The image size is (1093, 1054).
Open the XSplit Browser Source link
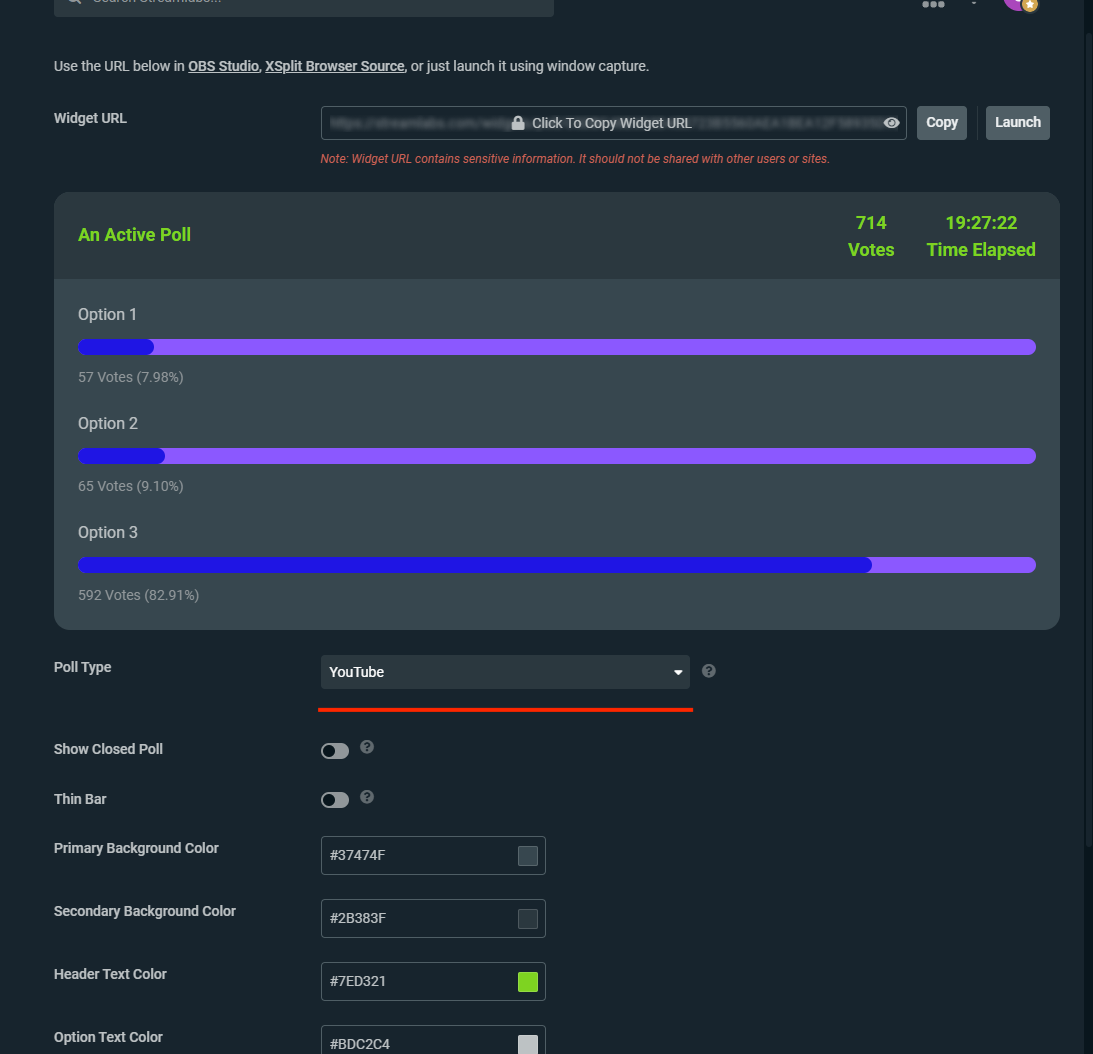[334, 65]
